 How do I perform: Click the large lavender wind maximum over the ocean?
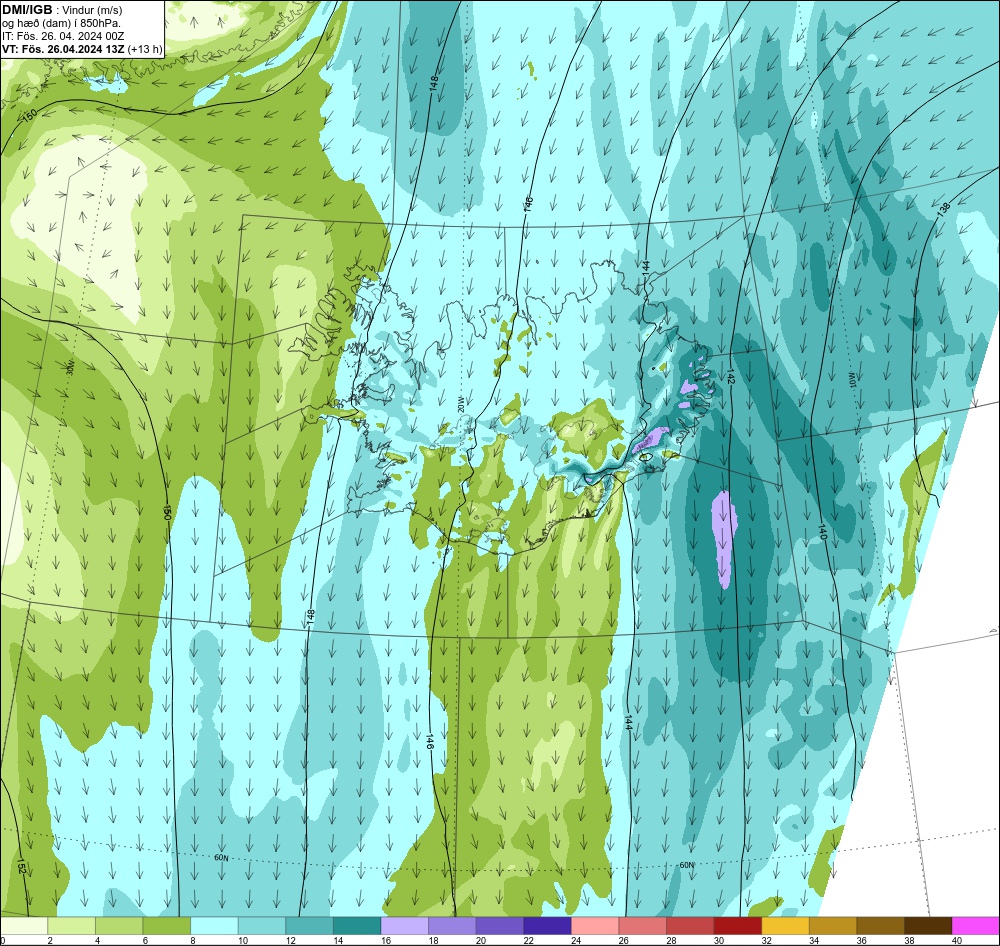724,540
